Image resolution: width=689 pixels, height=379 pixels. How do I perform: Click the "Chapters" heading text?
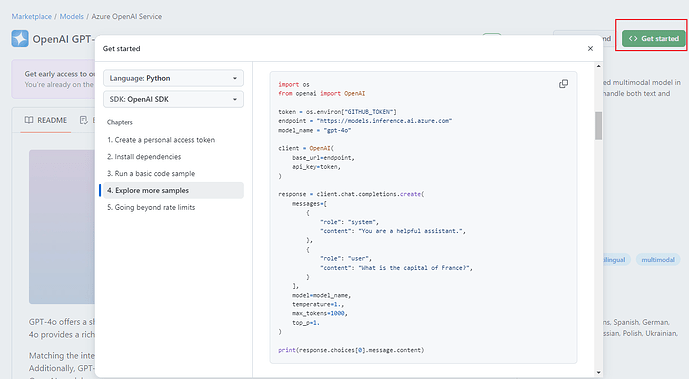(x=120, y=122)
